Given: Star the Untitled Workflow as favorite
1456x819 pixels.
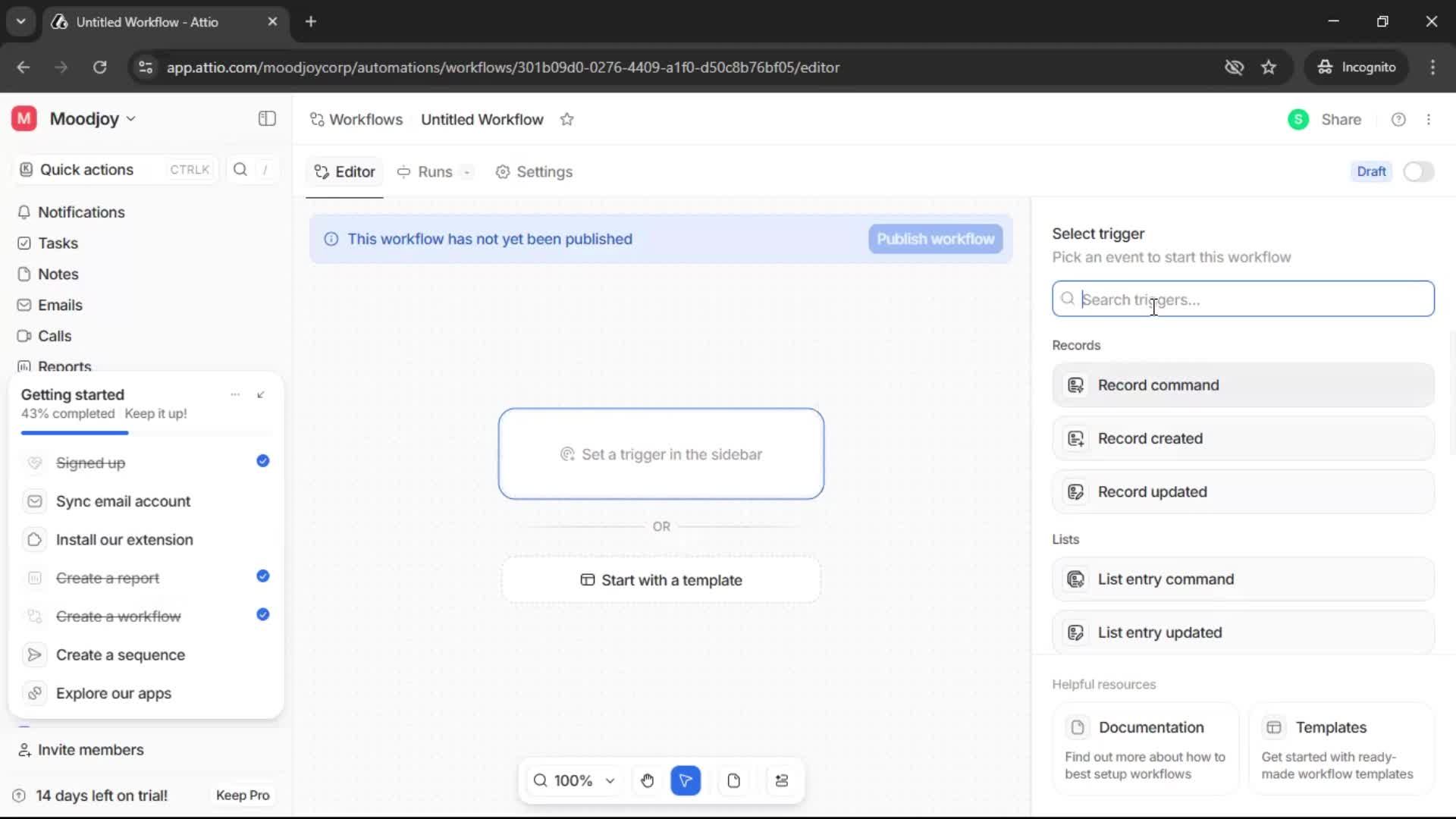Looking at the screenshot, I should tap(567, 119).
